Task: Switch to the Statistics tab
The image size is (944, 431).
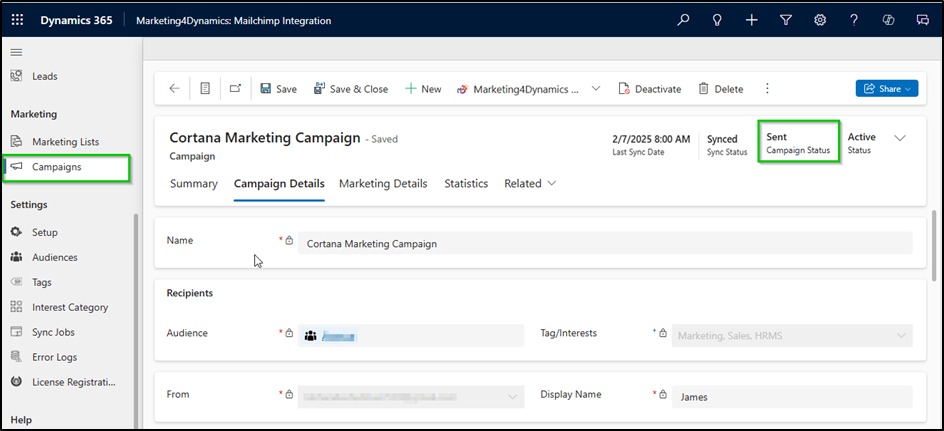Action: [466, 184]
